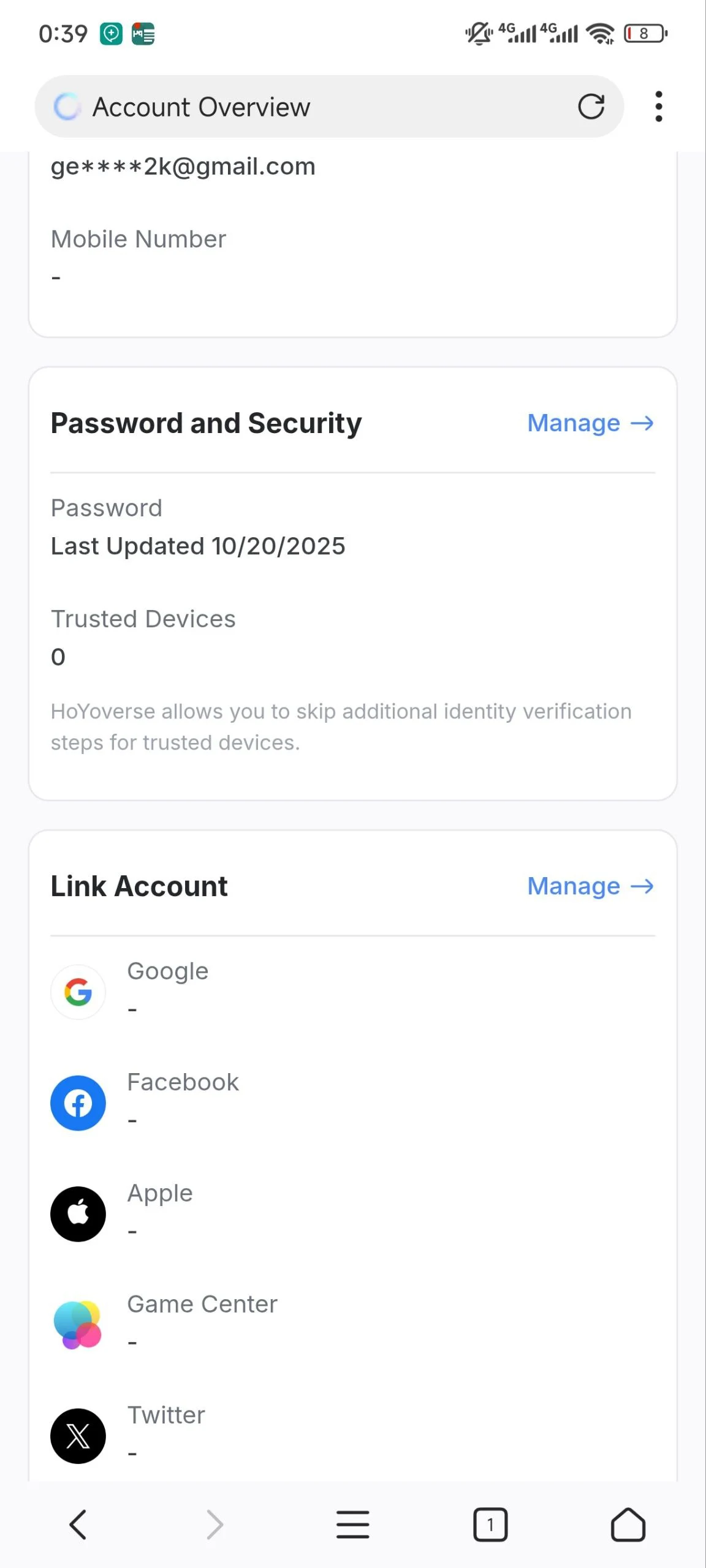Go to the browser home page
706x1568 pixels.
pos(628,1524)
